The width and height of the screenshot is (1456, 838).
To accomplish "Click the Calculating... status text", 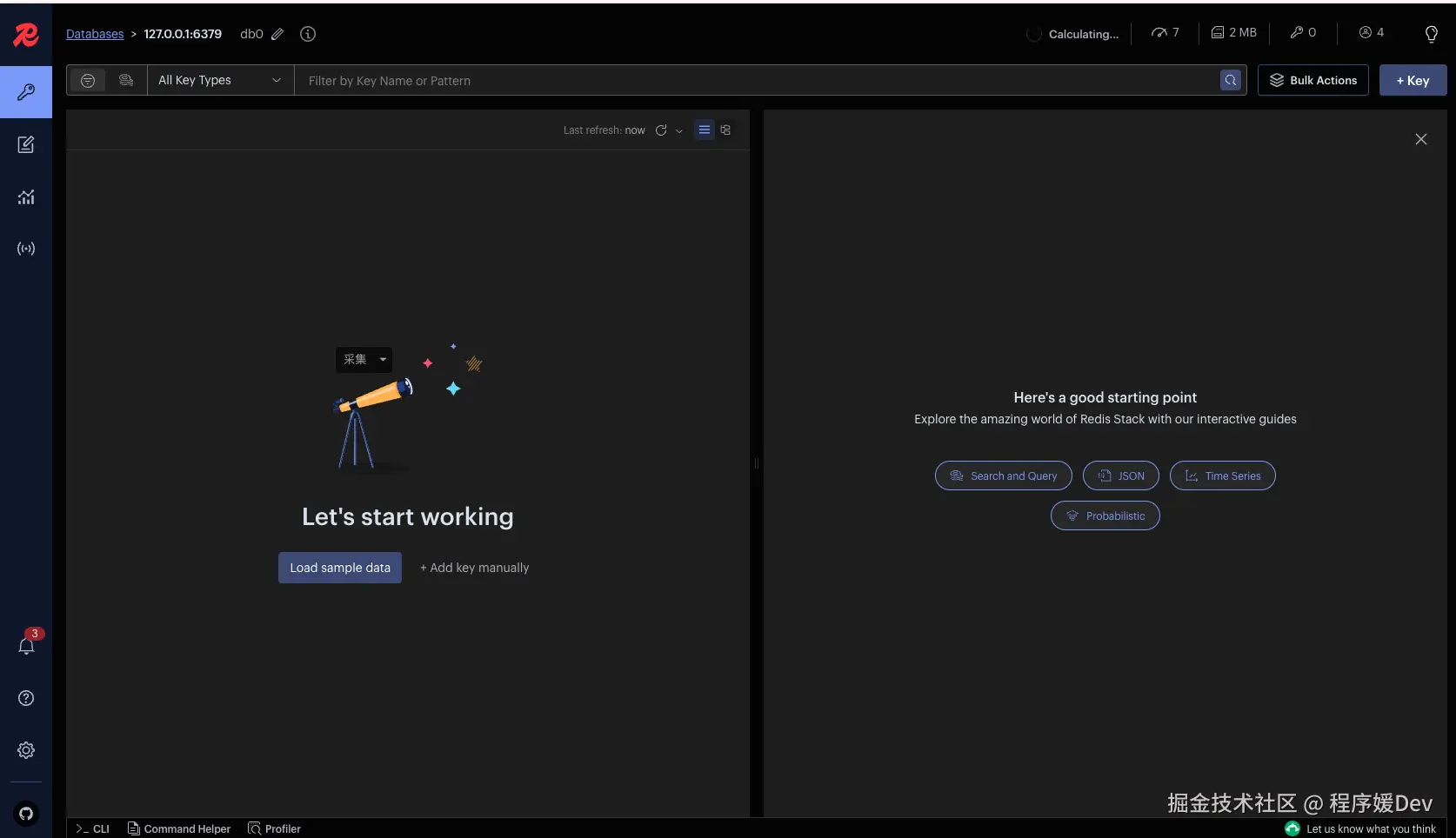I will click(1084, 34).
